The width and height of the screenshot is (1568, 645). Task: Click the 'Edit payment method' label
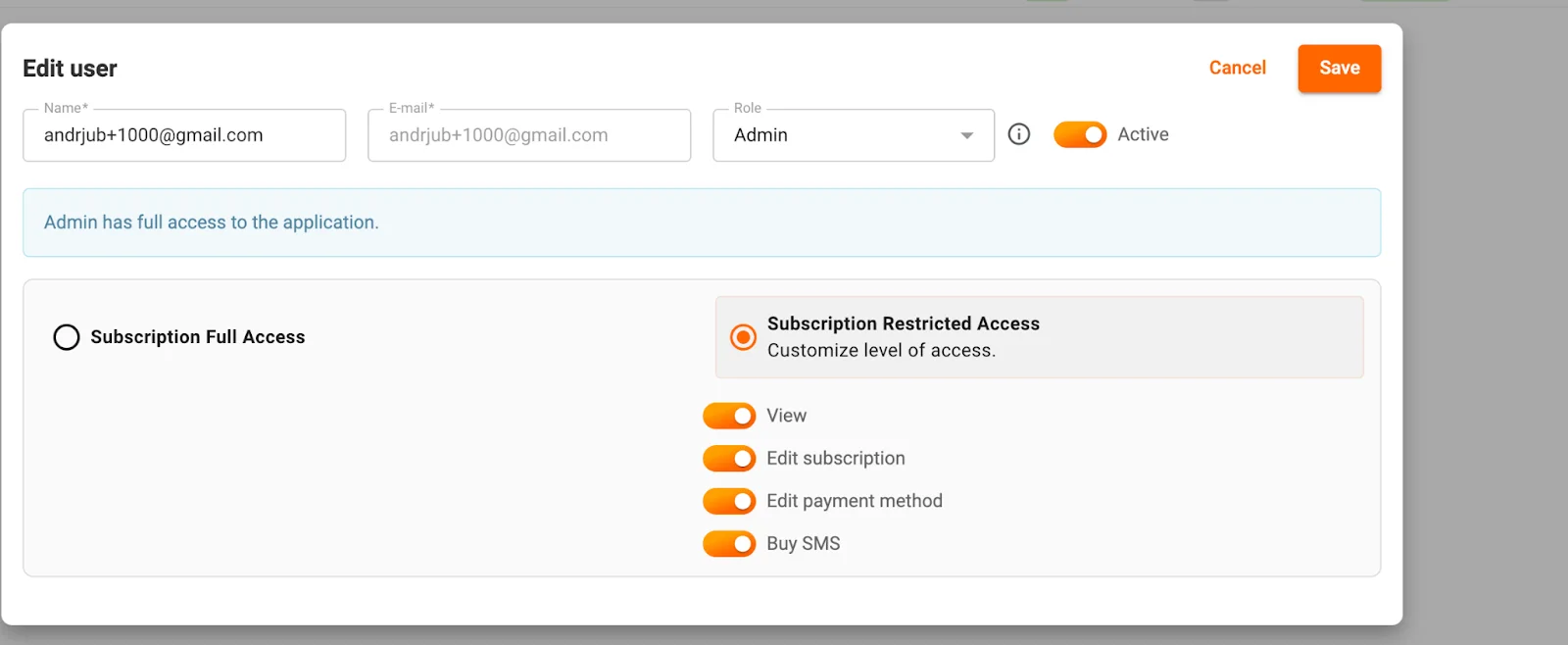click(x=855, y=501)
